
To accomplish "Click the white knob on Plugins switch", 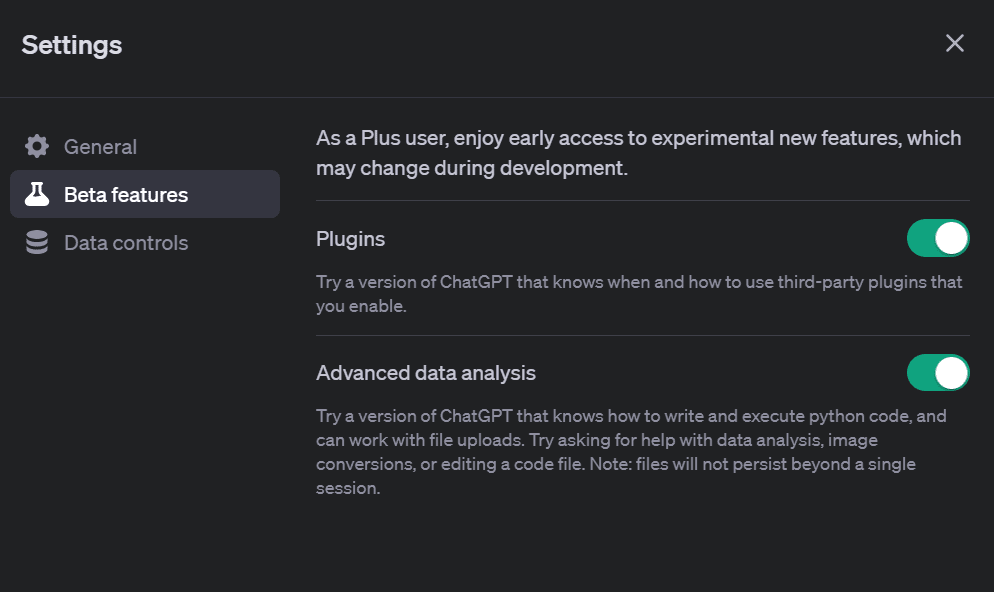I will click(952, 238).
